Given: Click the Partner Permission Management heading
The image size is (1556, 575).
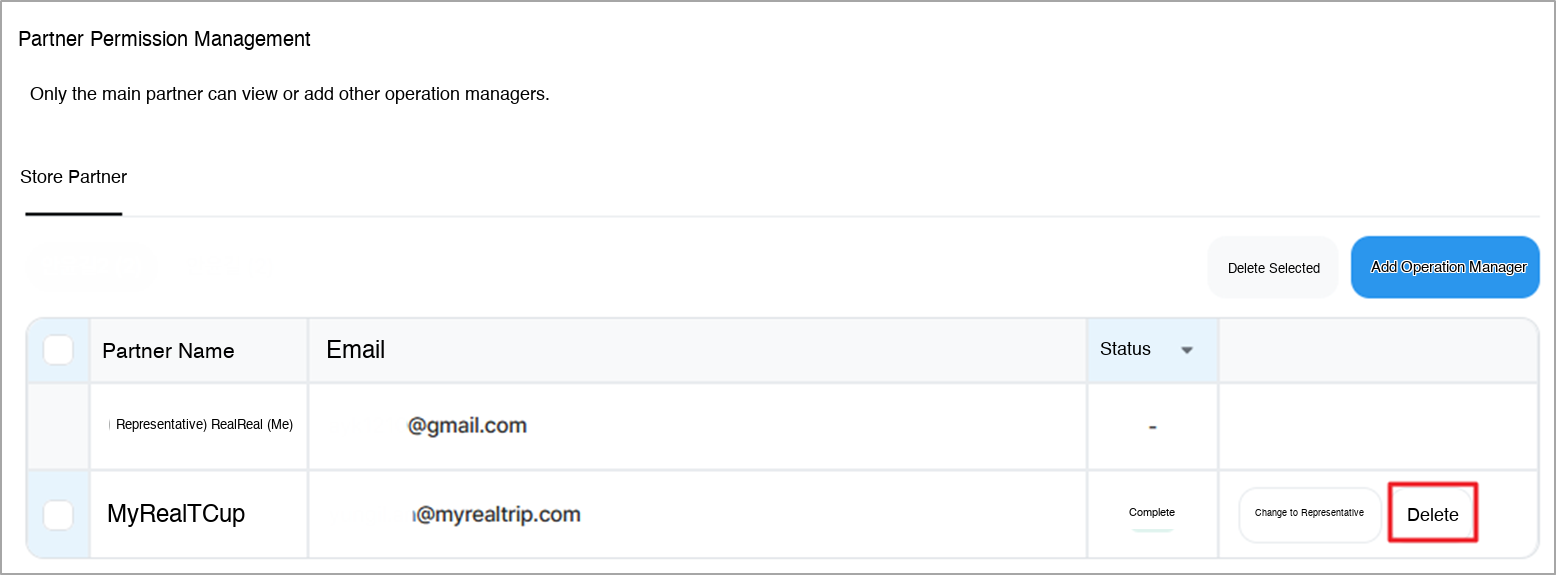Looking at the screenshot, I should coord(165,39).
